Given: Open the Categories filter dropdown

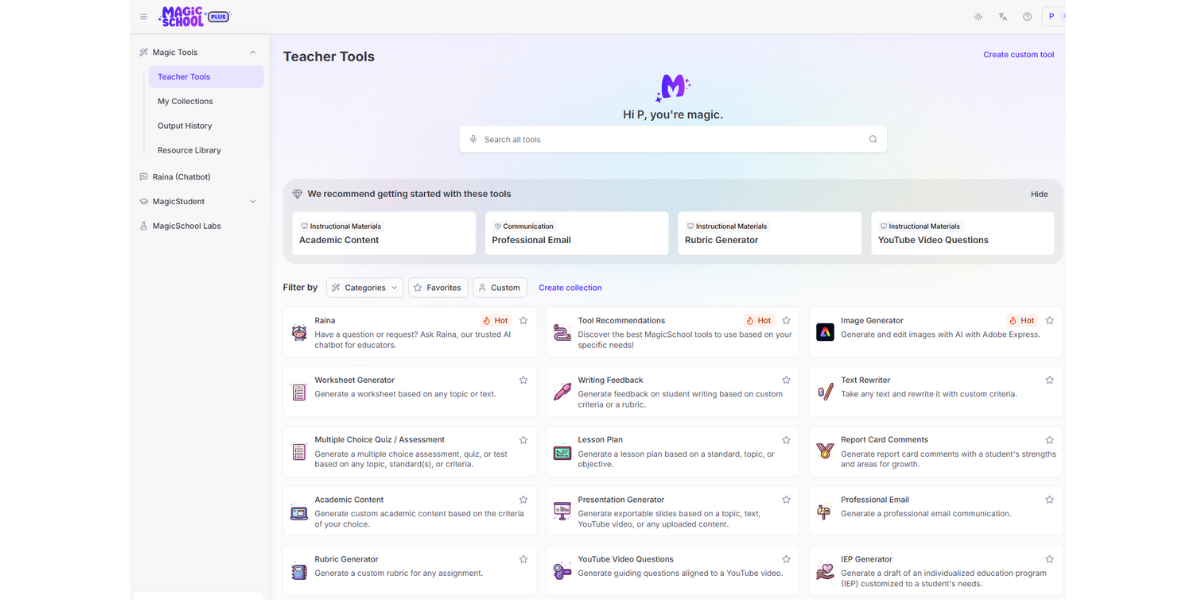Looking at the screenshot, I should click(364, 287).
